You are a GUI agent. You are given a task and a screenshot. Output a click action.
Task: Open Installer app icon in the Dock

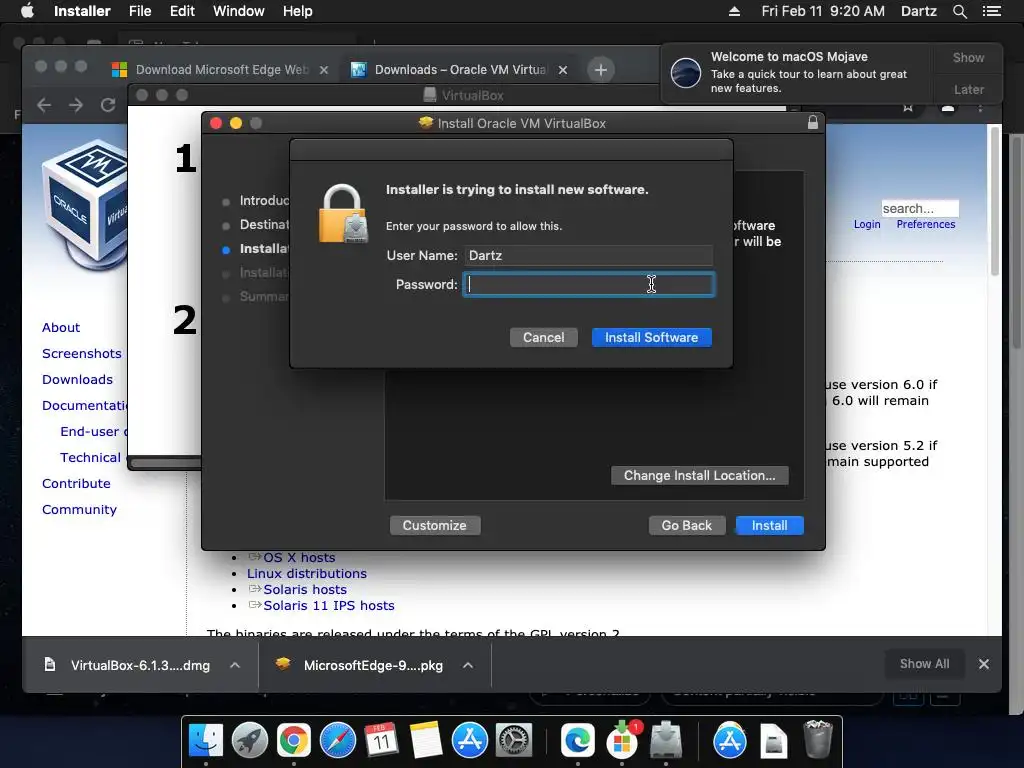click(665, 741)
